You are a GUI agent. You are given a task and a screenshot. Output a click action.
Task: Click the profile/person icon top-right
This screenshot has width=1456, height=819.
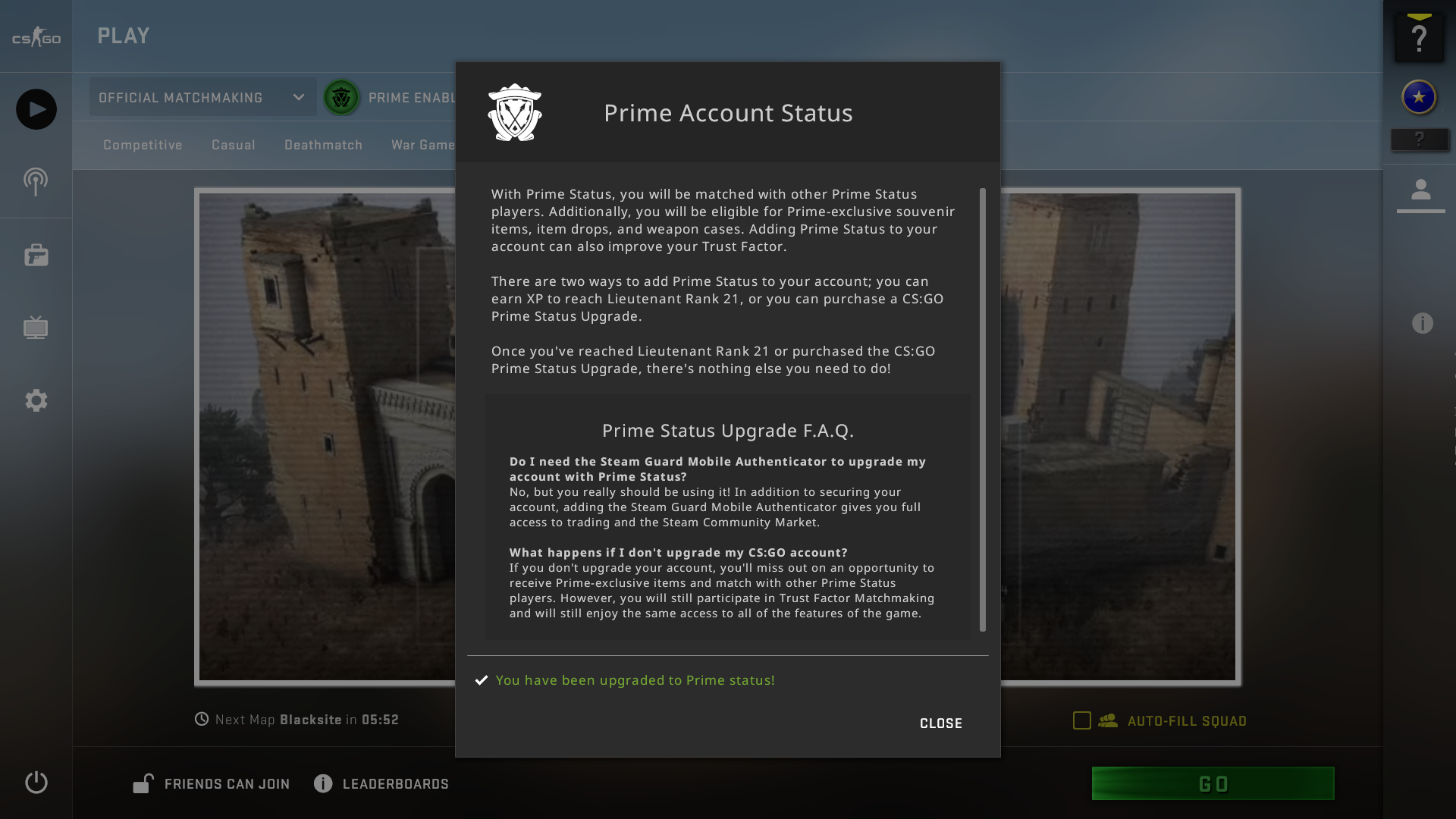(x=1421, y=190)
